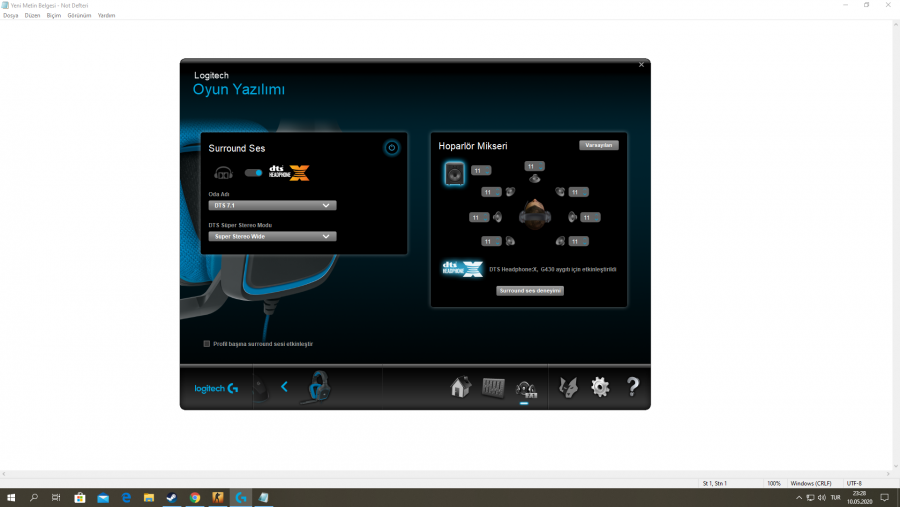Select the subwoofer speaker icon
This screenshot has width=900, height=507.
coord(455,173)
